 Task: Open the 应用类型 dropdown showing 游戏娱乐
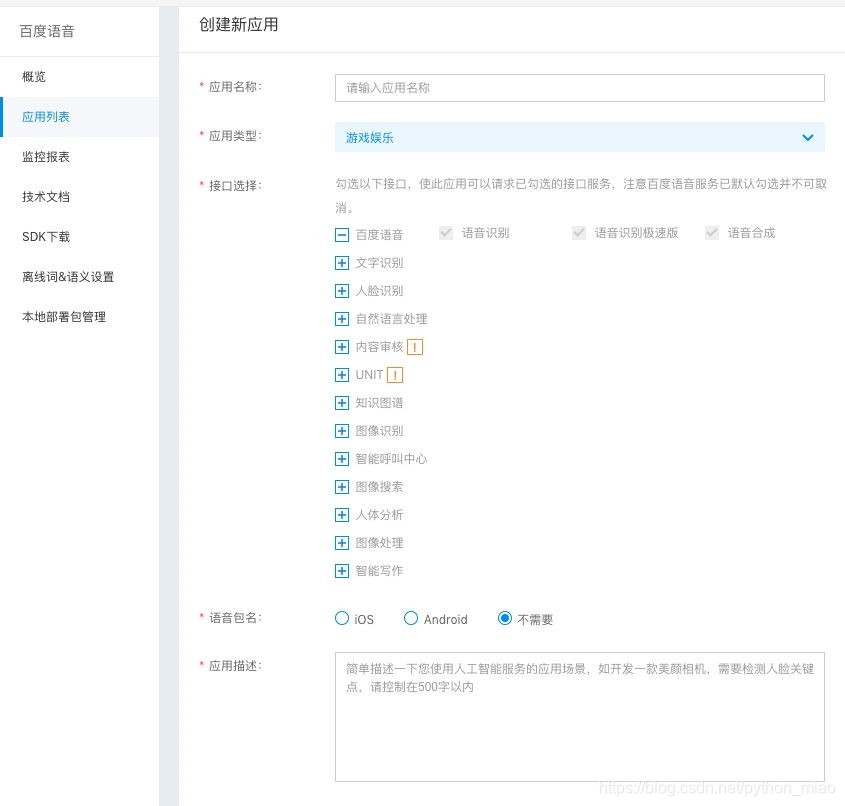tap(580, 138)
